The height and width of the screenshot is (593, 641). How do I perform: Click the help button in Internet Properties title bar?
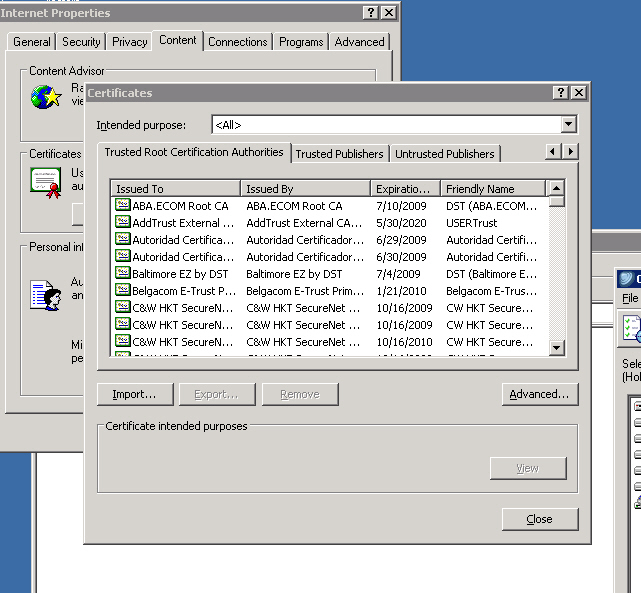[x=370, y=13]
